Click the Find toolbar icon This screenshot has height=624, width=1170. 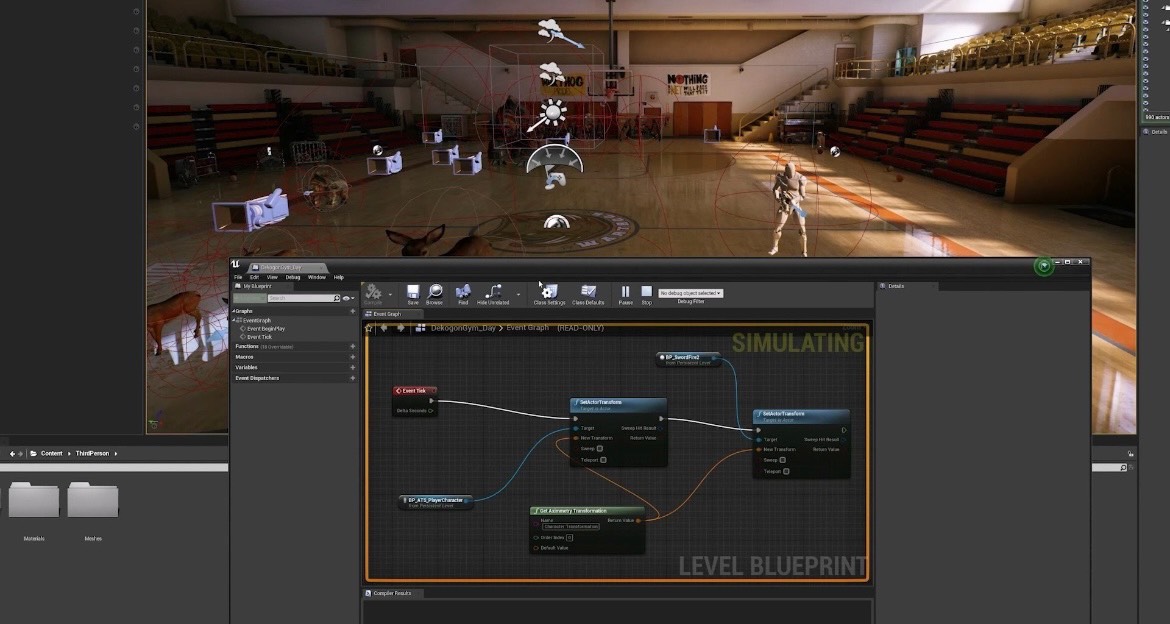[x=463, y=293]
